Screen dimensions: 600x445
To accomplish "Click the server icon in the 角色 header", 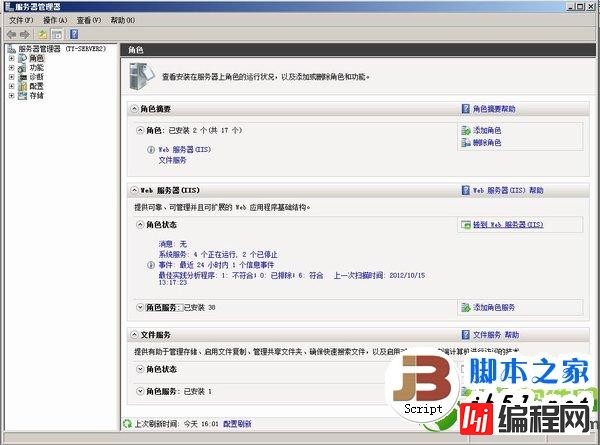I will coord(141,77).
